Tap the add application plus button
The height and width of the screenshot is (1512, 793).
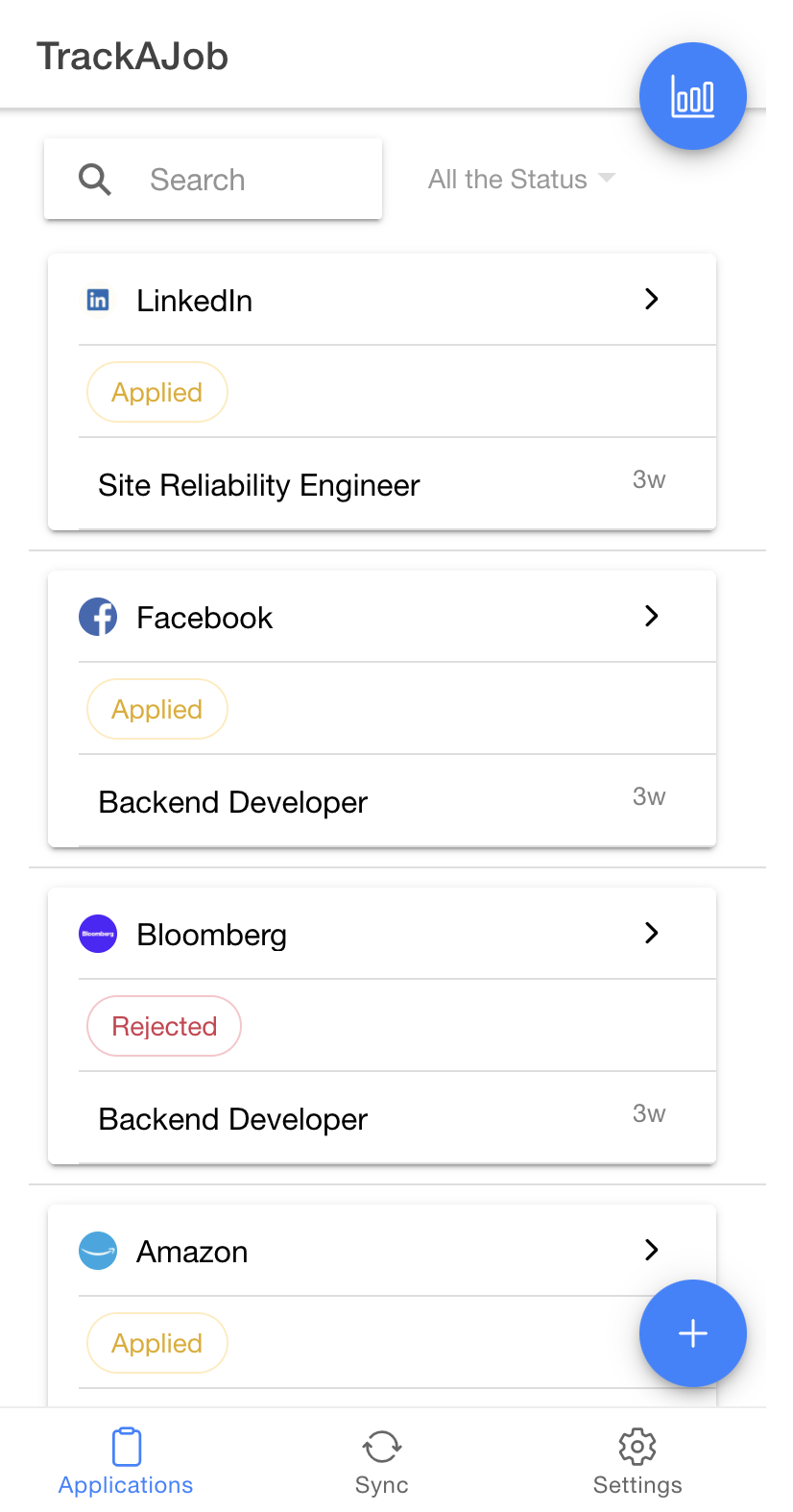click(692, 1332)
